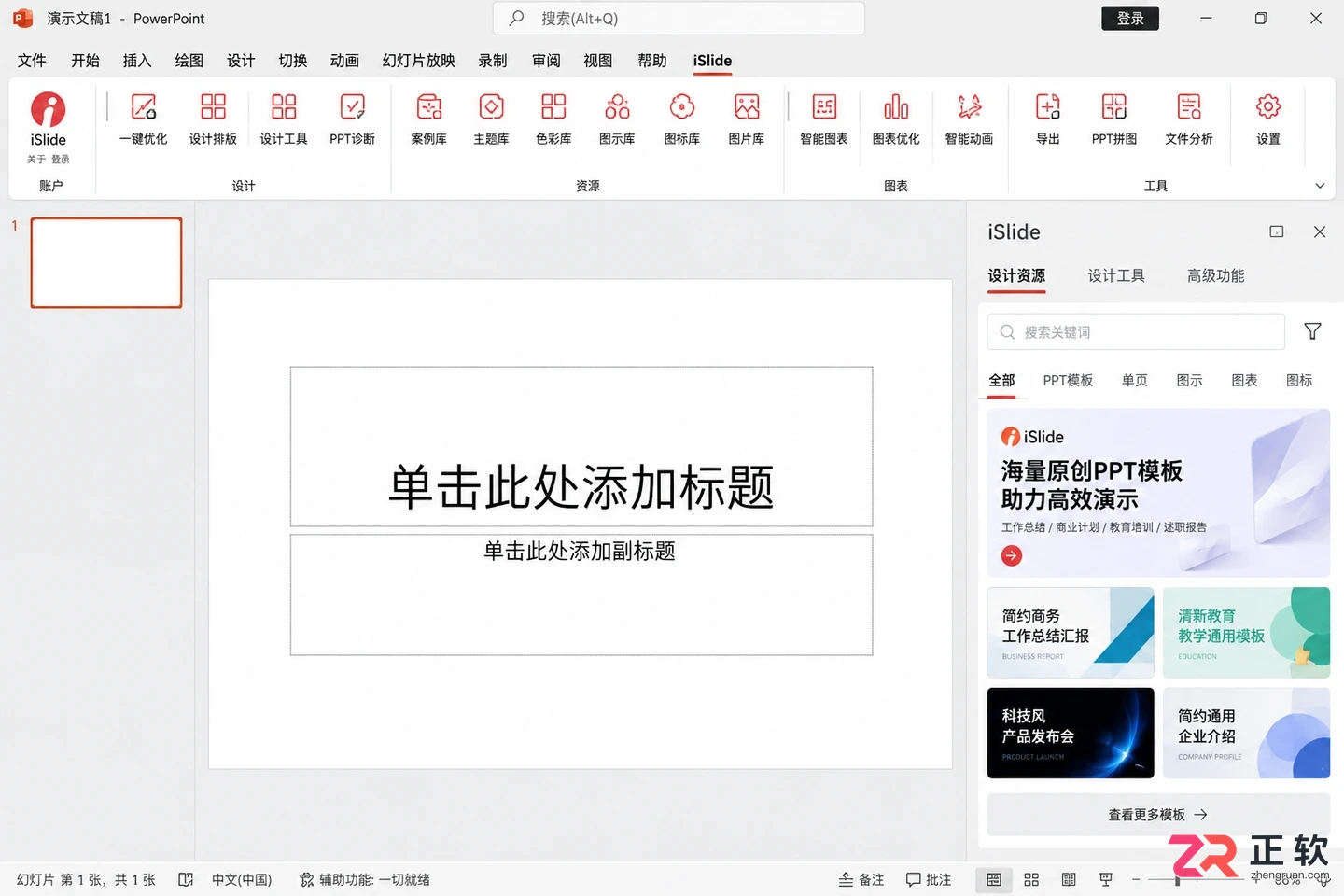Viewport: 1344px width, 896px height.
Task: Open 图表优化 chart optimization
Action: click(x=896, y=119)
